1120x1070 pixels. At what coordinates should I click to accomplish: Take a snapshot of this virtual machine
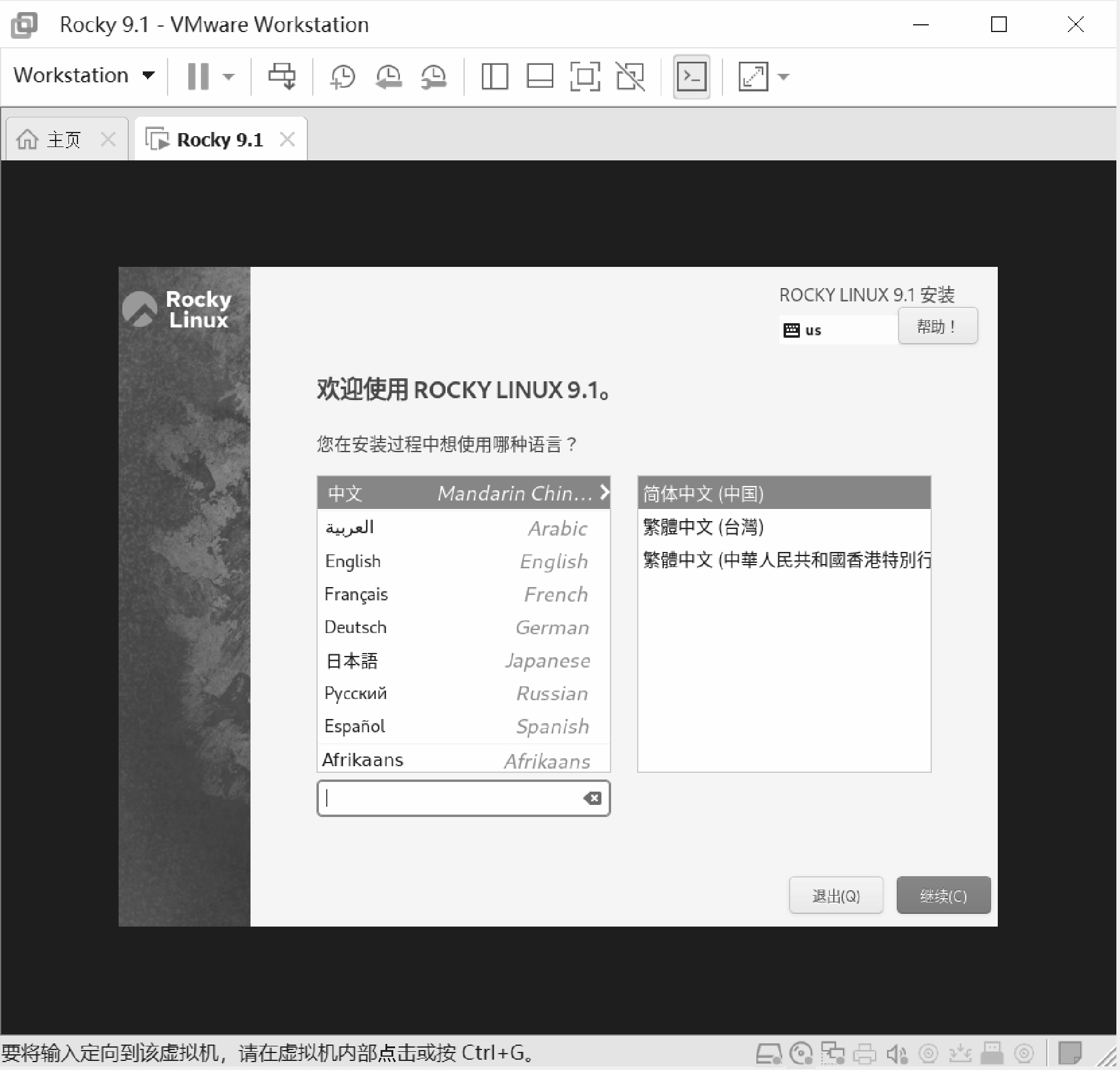[x=342, y=77]
